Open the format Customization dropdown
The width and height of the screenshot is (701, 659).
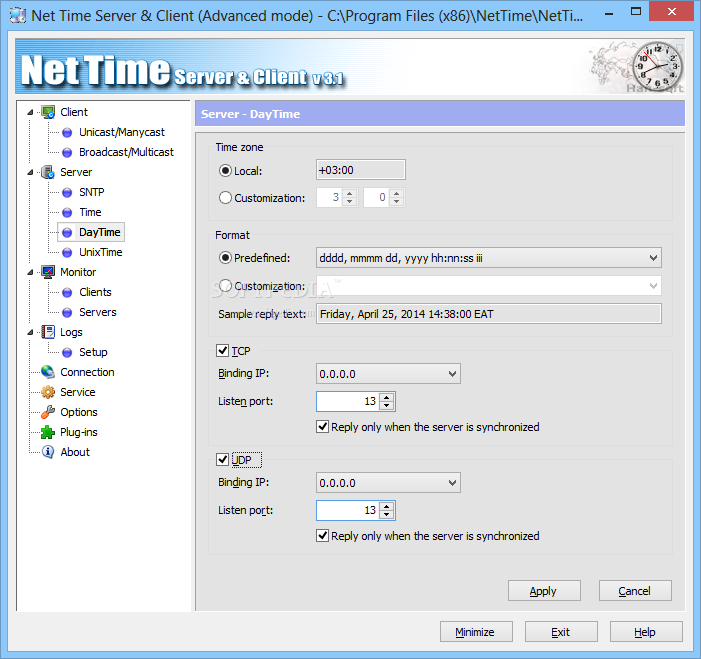[653, 286]
